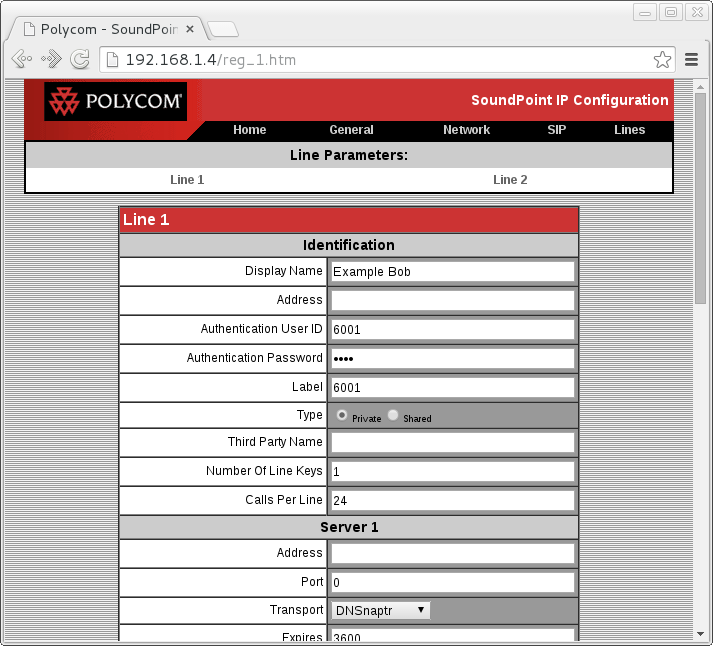Open the Lines navigation menu
Screen dimensions: 713x646
tap(629, 130)
